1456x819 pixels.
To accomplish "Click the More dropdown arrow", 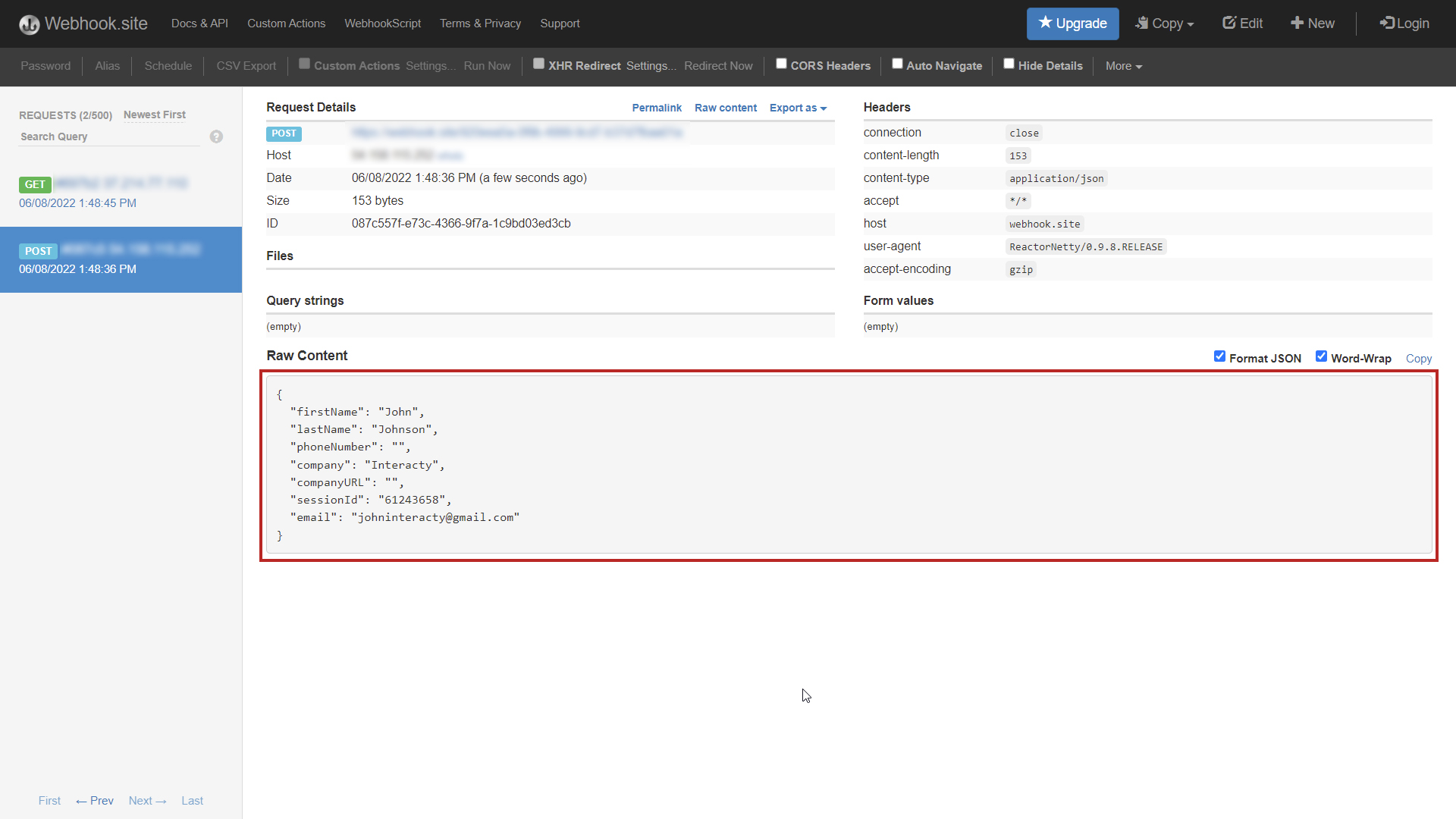I will [1140, 67].
